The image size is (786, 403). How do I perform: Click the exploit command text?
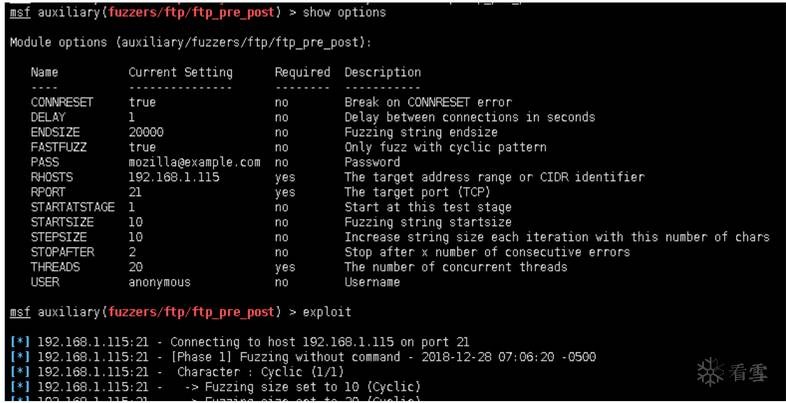tap(327, 312)
